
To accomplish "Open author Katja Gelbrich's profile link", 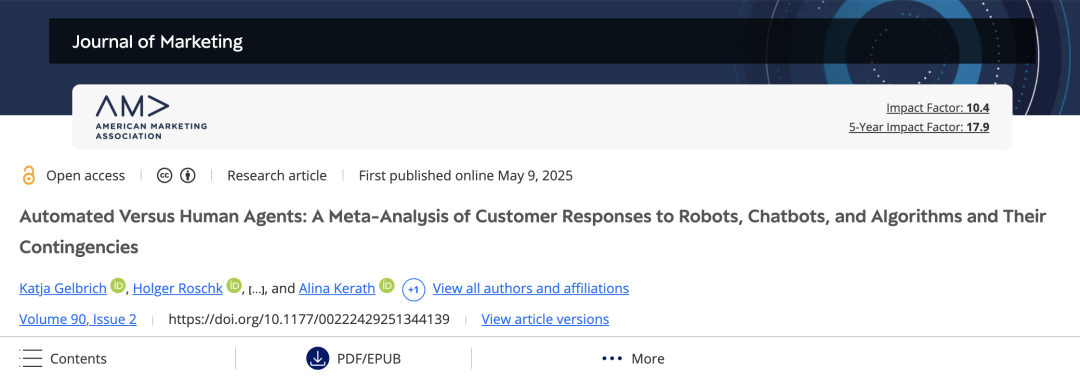I will (x=63, y=288).
